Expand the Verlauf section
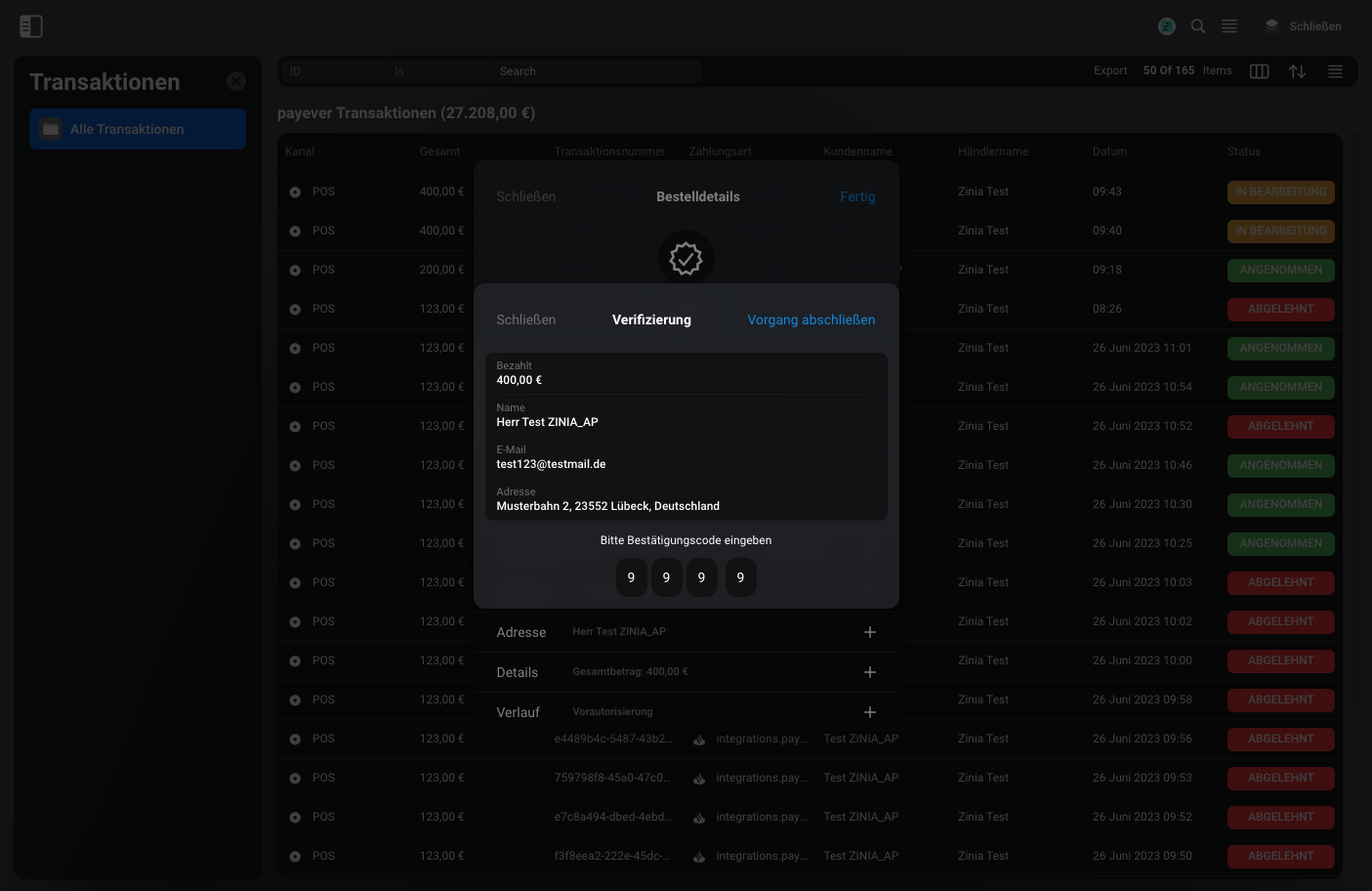1372x891 pixels. (870, 712)
